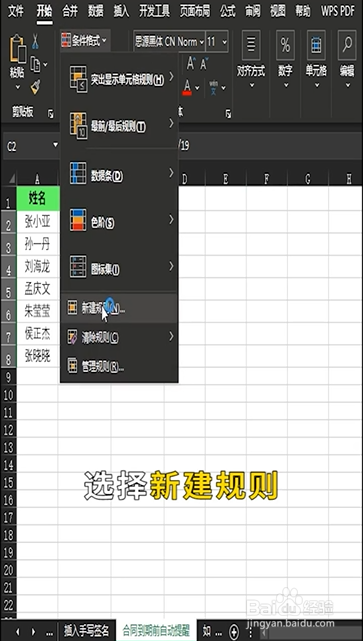This screenshot has height=641, width=363.
Task: Select the Format Painter brush icon
Action: [36, 87]
